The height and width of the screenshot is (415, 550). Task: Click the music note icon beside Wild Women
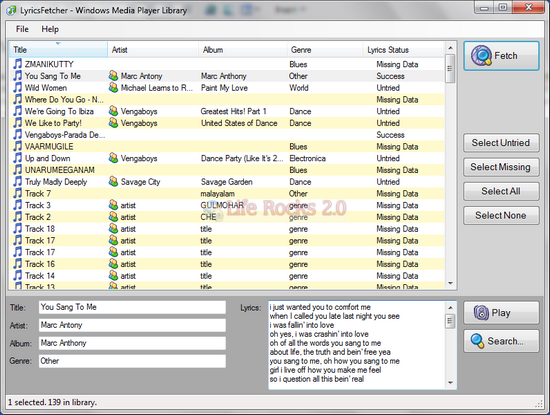[x=17, y=87]
